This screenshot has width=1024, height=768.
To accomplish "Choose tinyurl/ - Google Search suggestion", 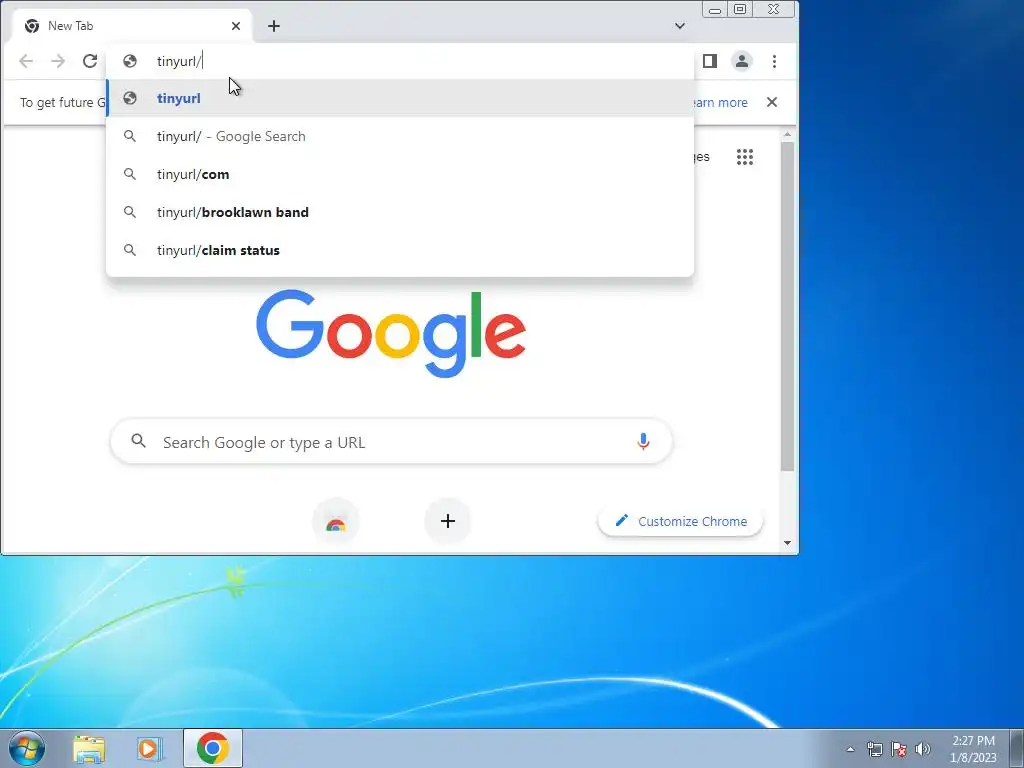I will (400, 136).
